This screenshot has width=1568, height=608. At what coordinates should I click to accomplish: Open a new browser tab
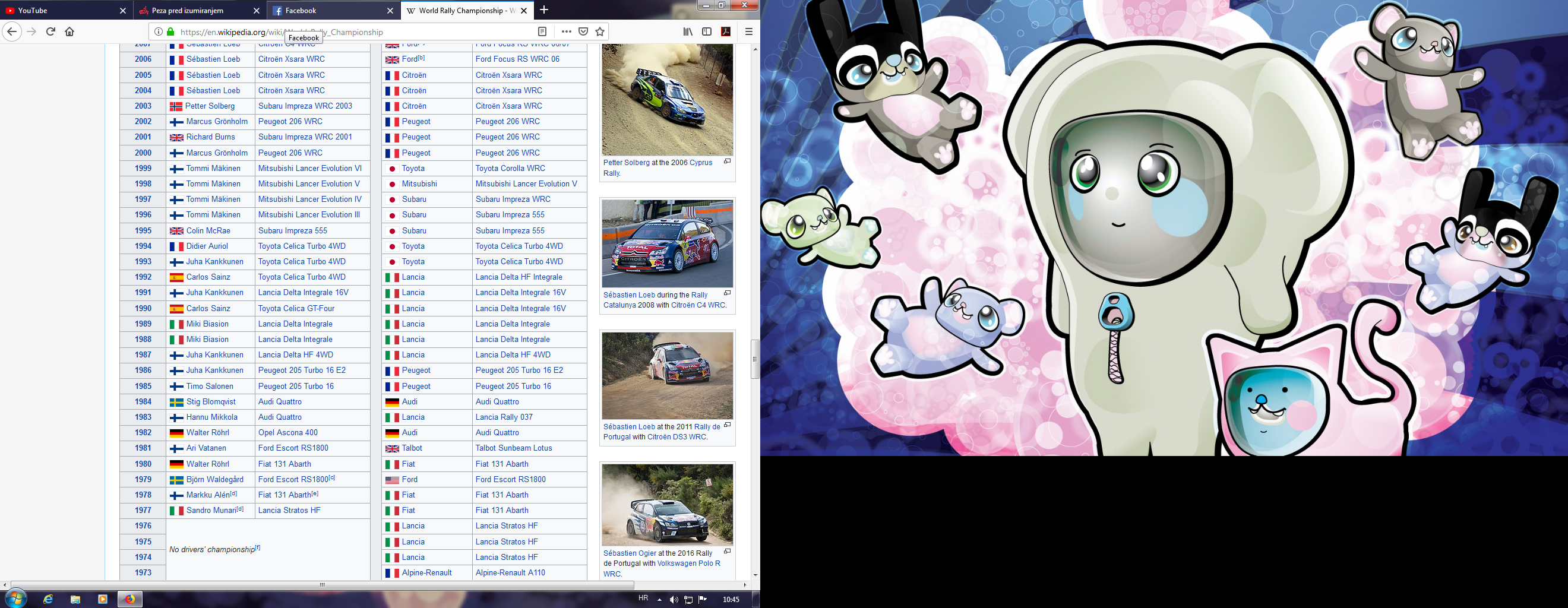click(x=543, y=9)
